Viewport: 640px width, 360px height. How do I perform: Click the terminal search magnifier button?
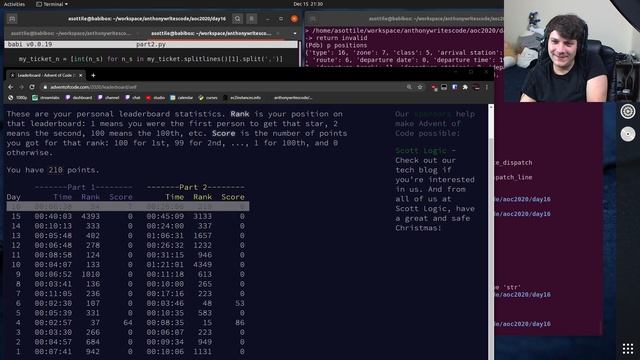point(238,19)
